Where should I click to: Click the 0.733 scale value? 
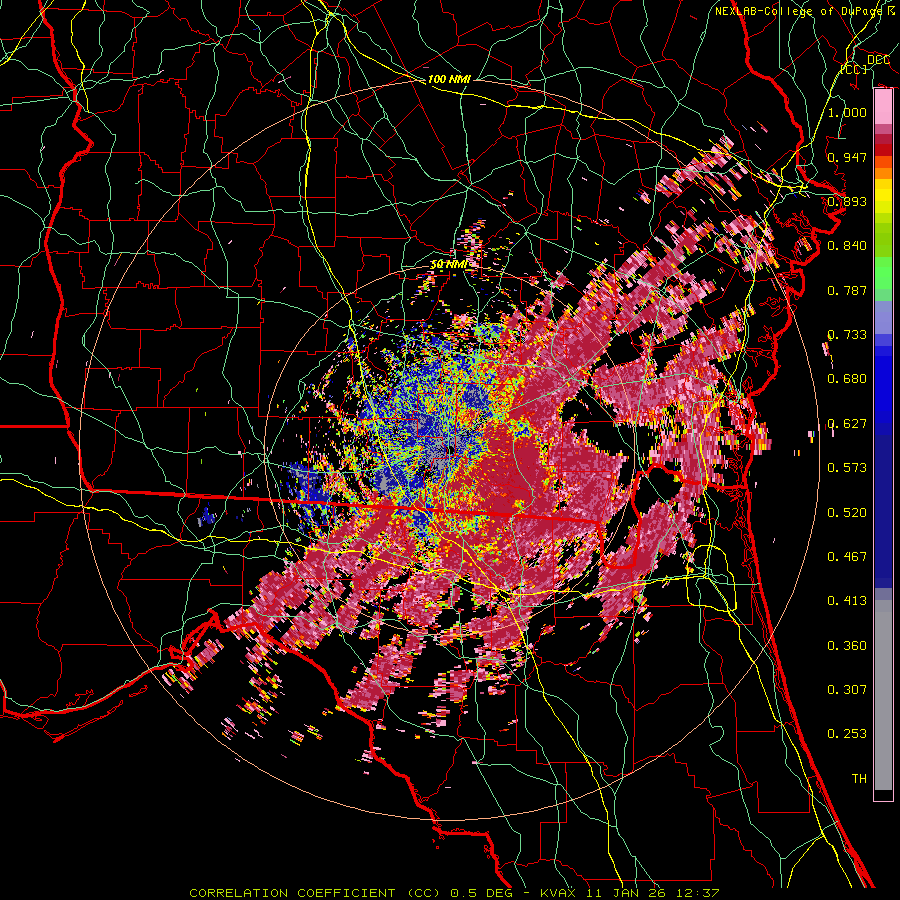847,335
